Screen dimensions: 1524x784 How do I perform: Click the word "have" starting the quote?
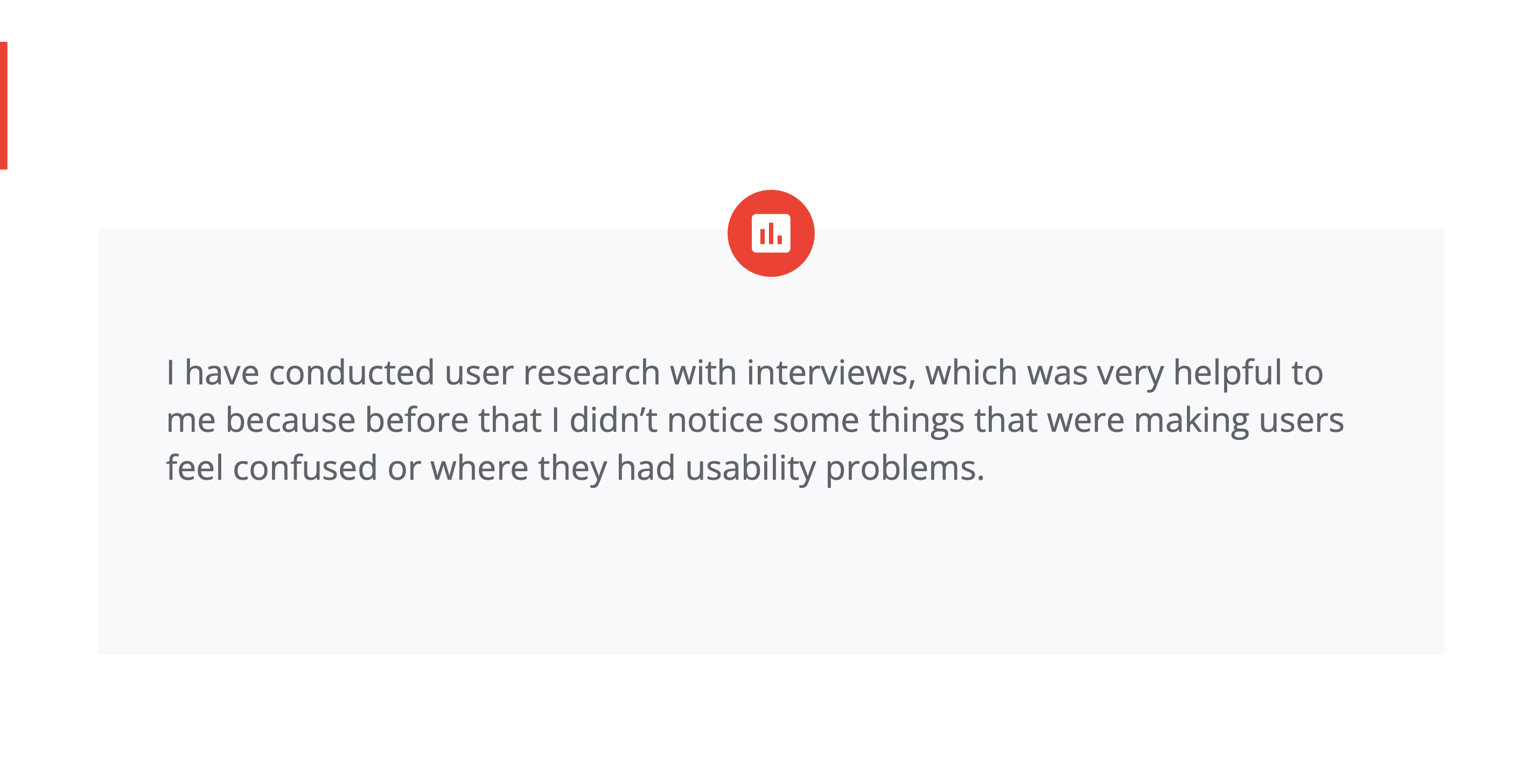(x=222, y=373)
